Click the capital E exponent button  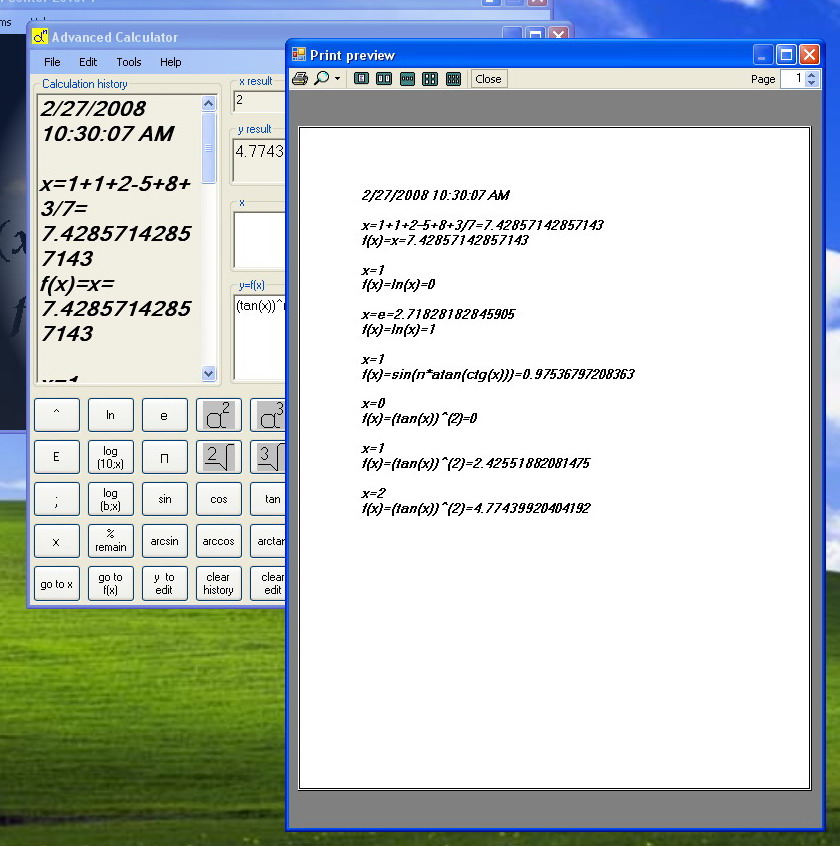pos(57,457)
